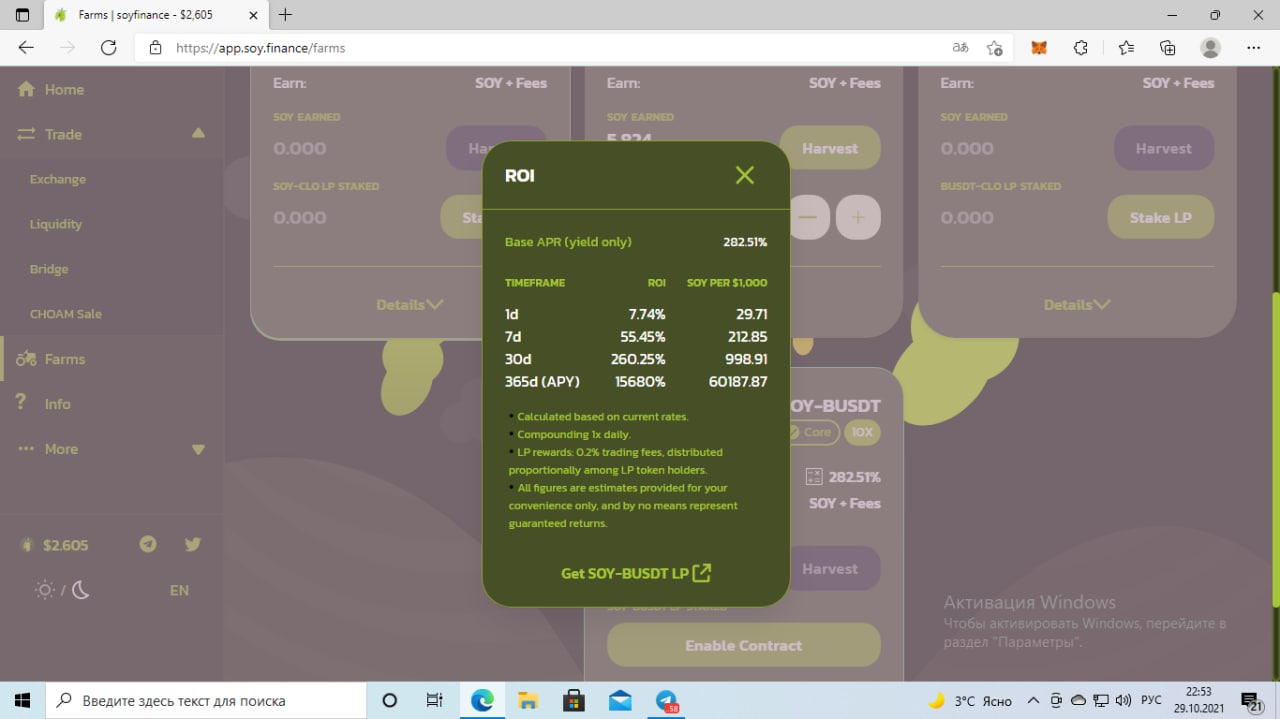
Task: Open Exchange in the sidebar
Action: click(x=58, y=179)
